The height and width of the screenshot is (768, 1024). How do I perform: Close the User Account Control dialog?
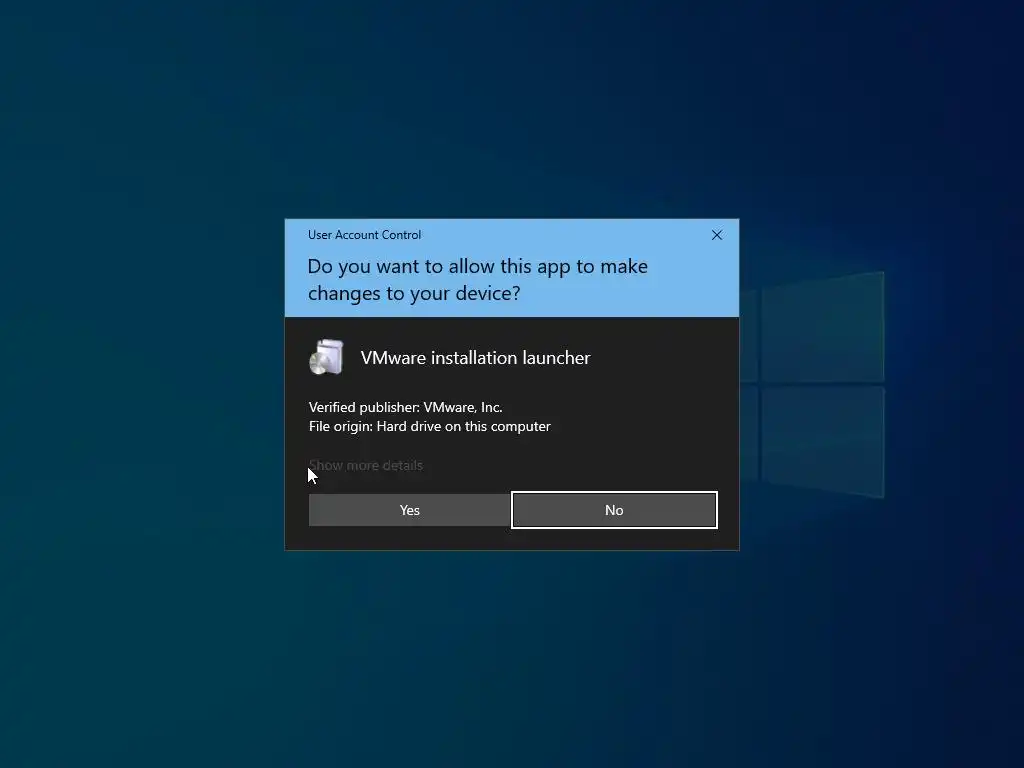[716, 235]
